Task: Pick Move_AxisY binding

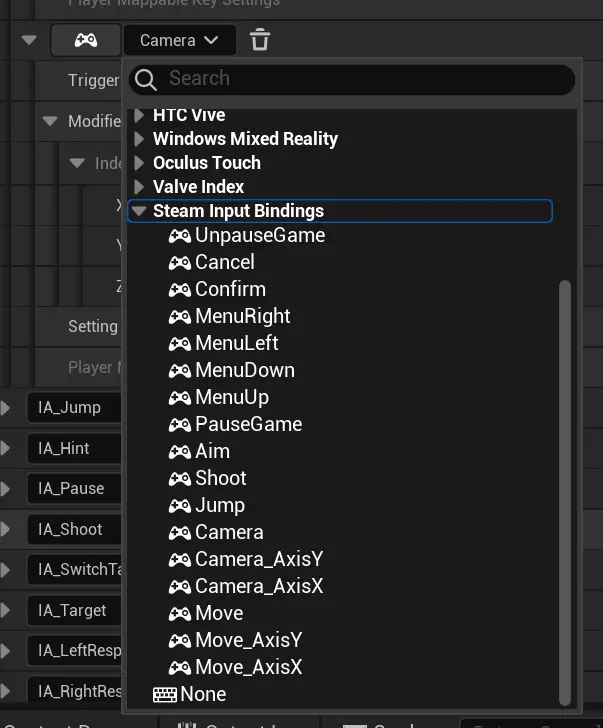Action: pyautogui.click(x=248, y=640)
